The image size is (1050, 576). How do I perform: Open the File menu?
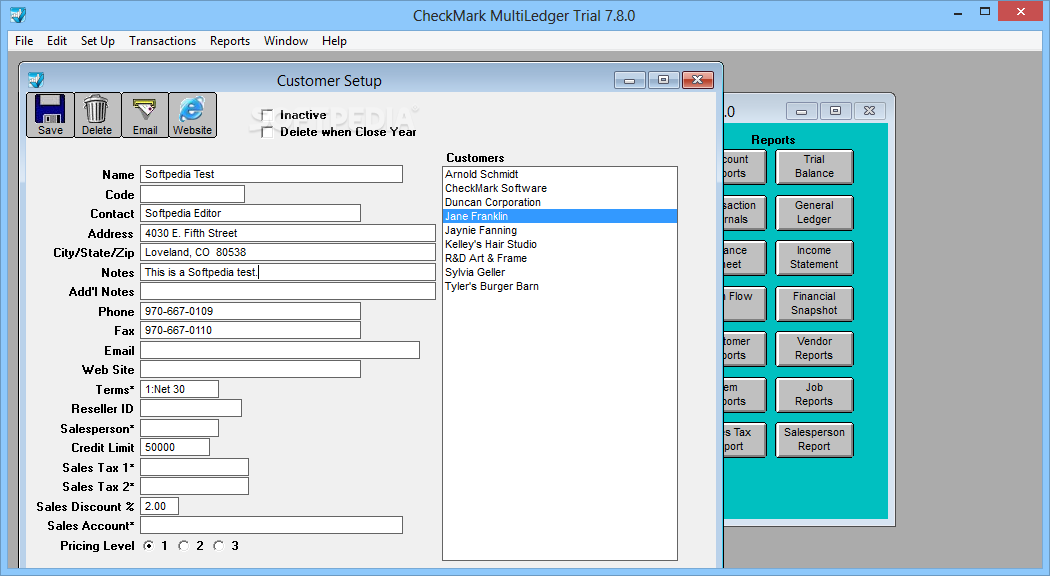[x=24, y=41]
